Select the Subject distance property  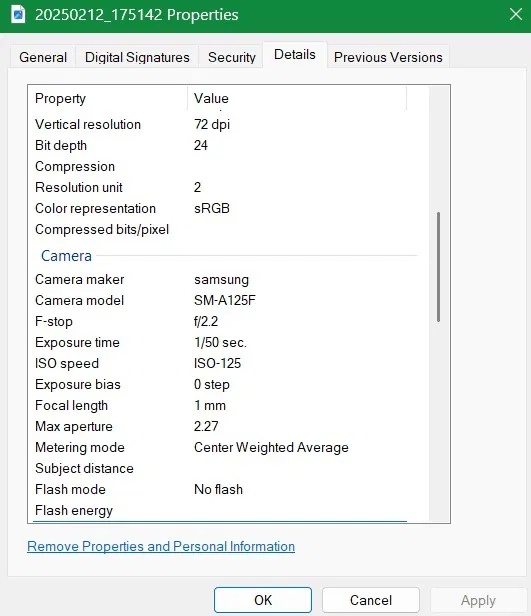[x=84, y=468]
